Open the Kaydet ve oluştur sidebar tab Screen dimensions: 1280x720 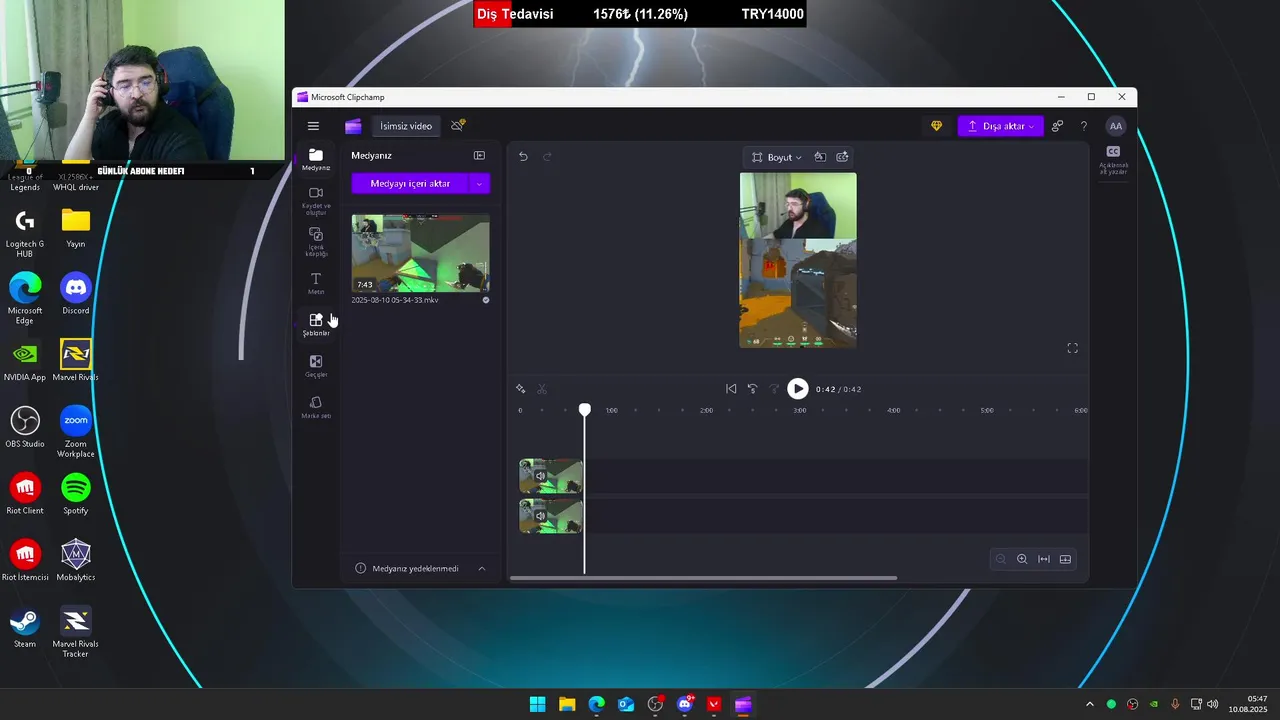point(316,200)
